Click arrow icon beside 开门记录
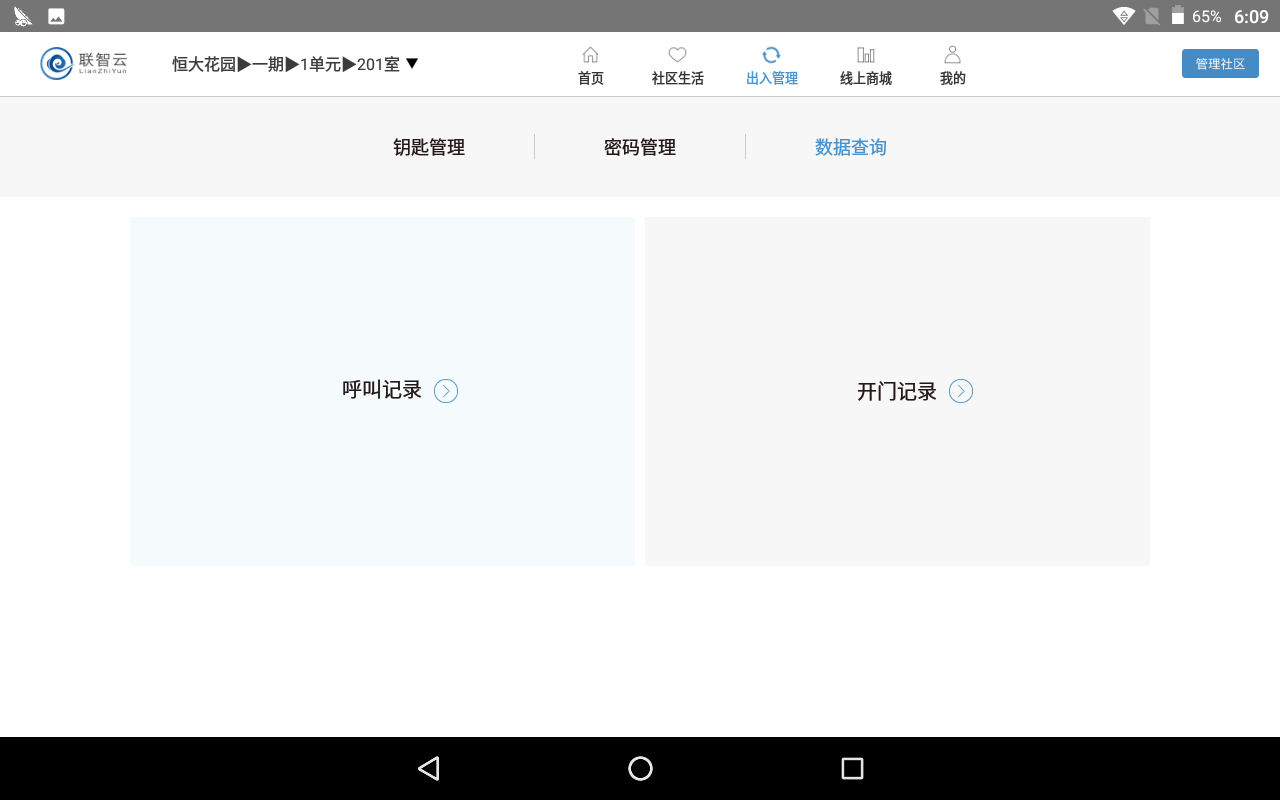This screenshot has height=800, width=1280. click(961, 391)
